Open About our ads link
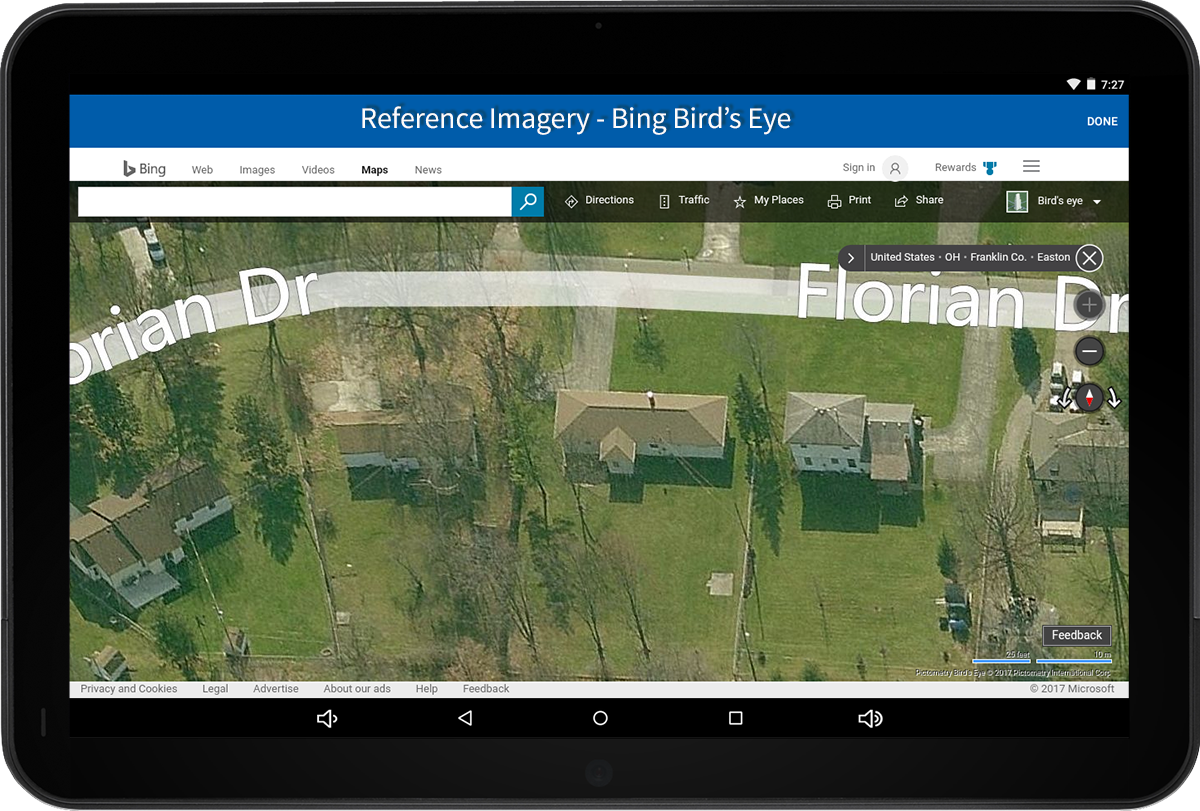This screenshot has width=1200, height=811. click(x=357, y=689)
